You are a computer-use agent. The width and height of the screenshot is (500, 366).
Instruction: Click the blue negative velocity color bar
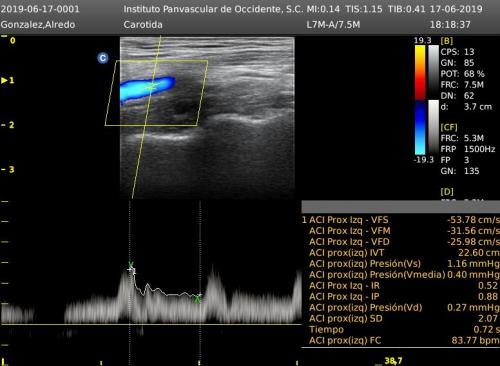(x=420, y=128)
